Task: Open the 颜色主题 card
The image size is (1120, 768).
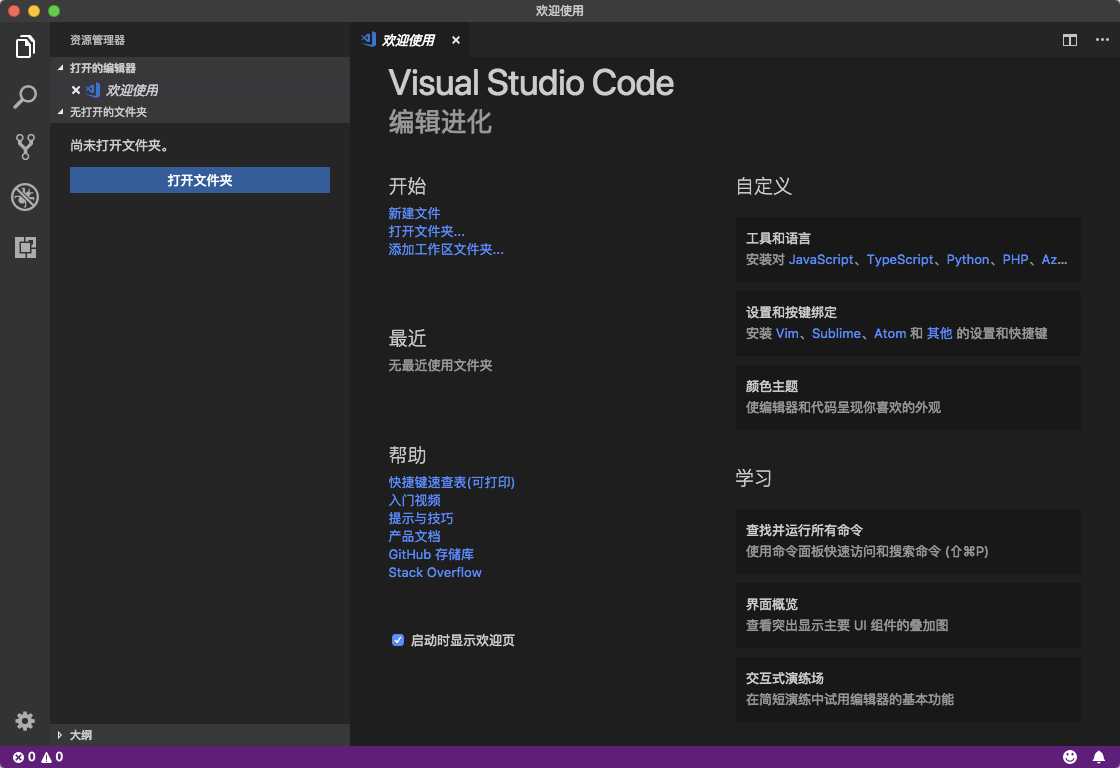Action: pos(908,397)
